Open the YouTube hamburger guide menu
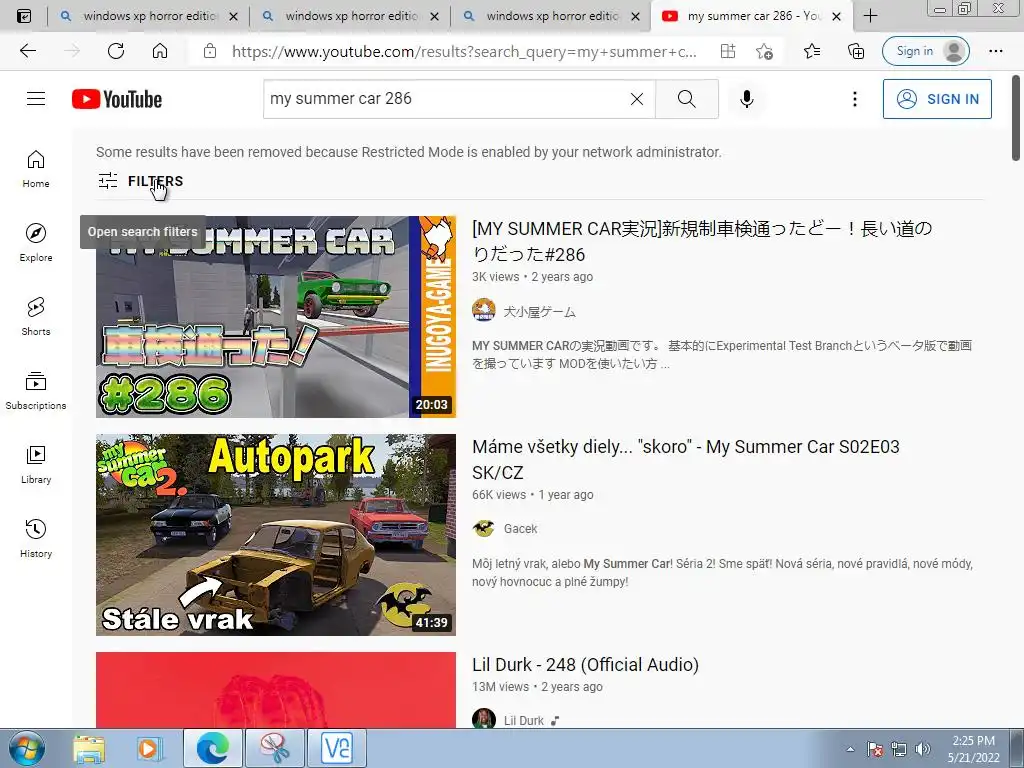This screenshot has height=768, width=1024. pyautogui.click(x=36, y=99)
